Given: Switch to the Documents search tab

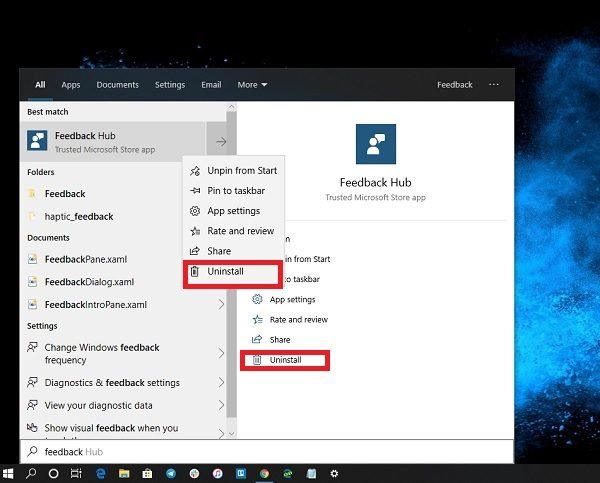Looking at the screenshot, I should tap(117, 85).
